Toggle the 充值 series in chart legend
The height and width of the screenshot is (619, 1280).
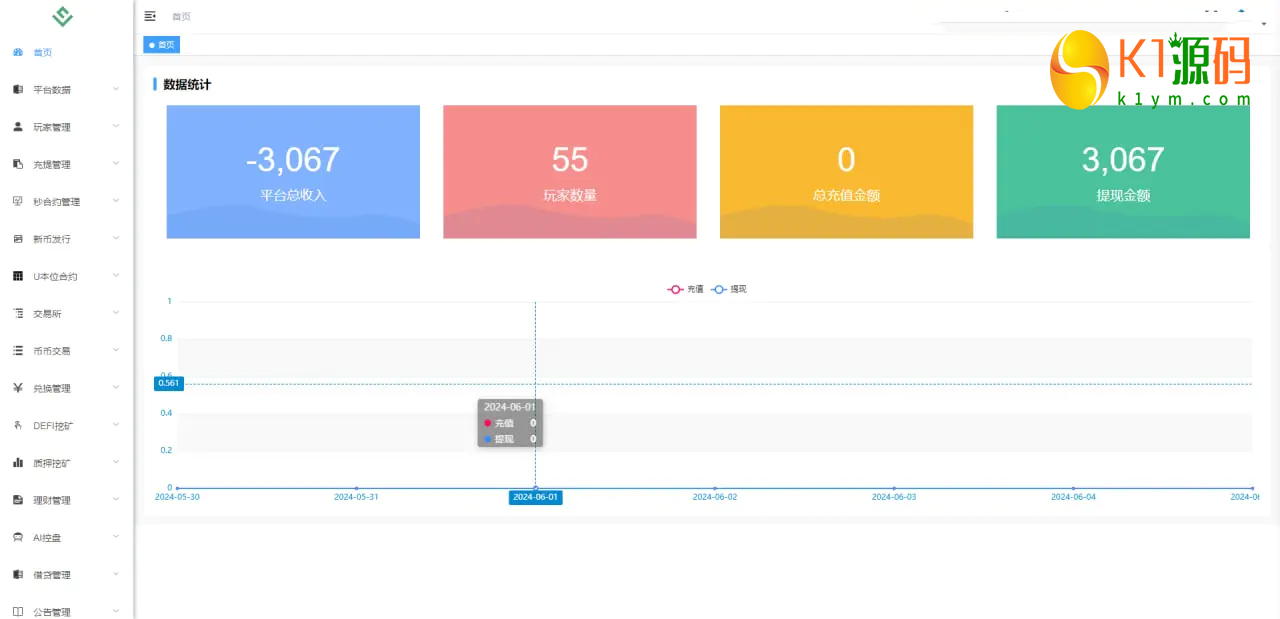click(686, 289)
